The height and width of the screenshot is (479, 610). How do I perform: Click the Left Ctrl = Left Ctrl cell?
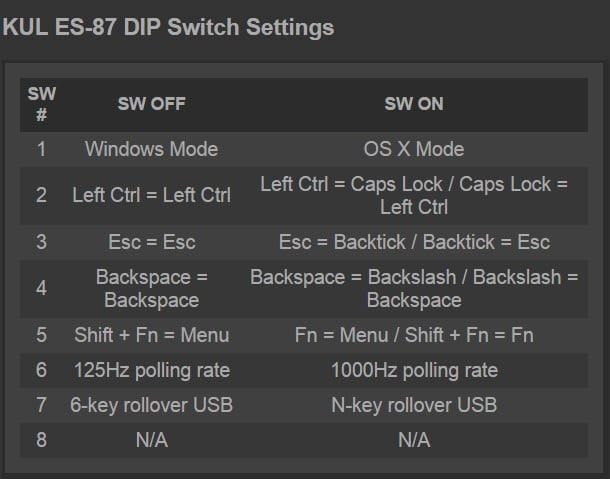pos(151,196)
